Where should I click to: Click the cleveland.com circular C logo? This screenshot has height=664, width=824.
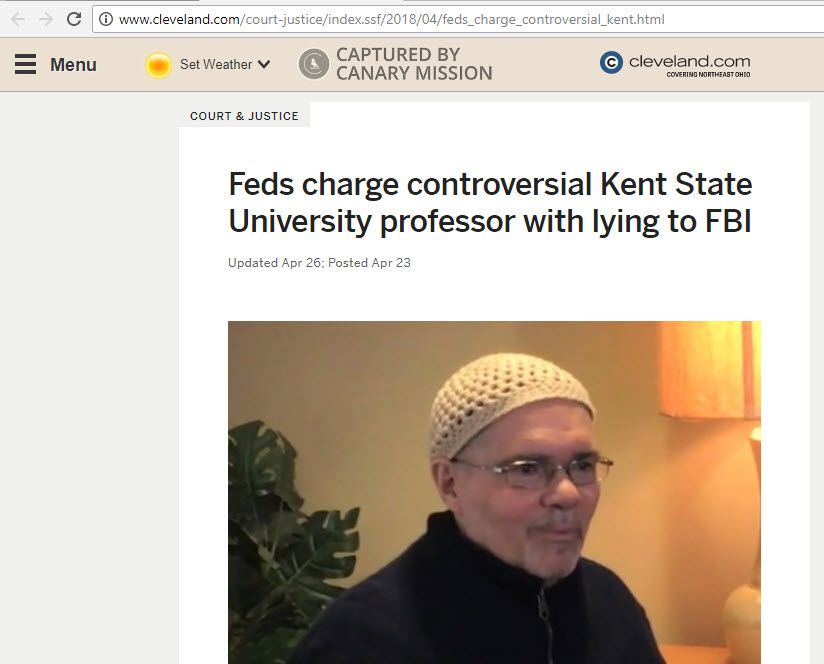(x=611, y=63)
